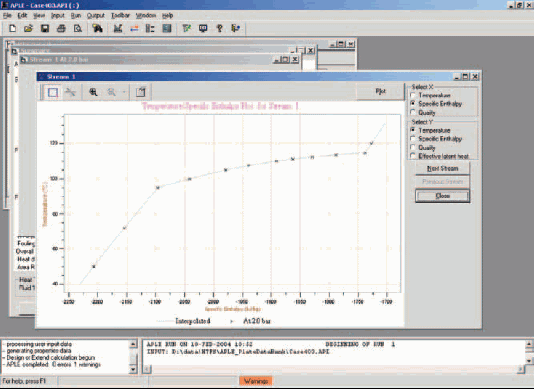This screenshot has width=534, height=389.
Task: Select the zoom-in magnifier in the plot toolbar
Action: click(x=93, y=92)
